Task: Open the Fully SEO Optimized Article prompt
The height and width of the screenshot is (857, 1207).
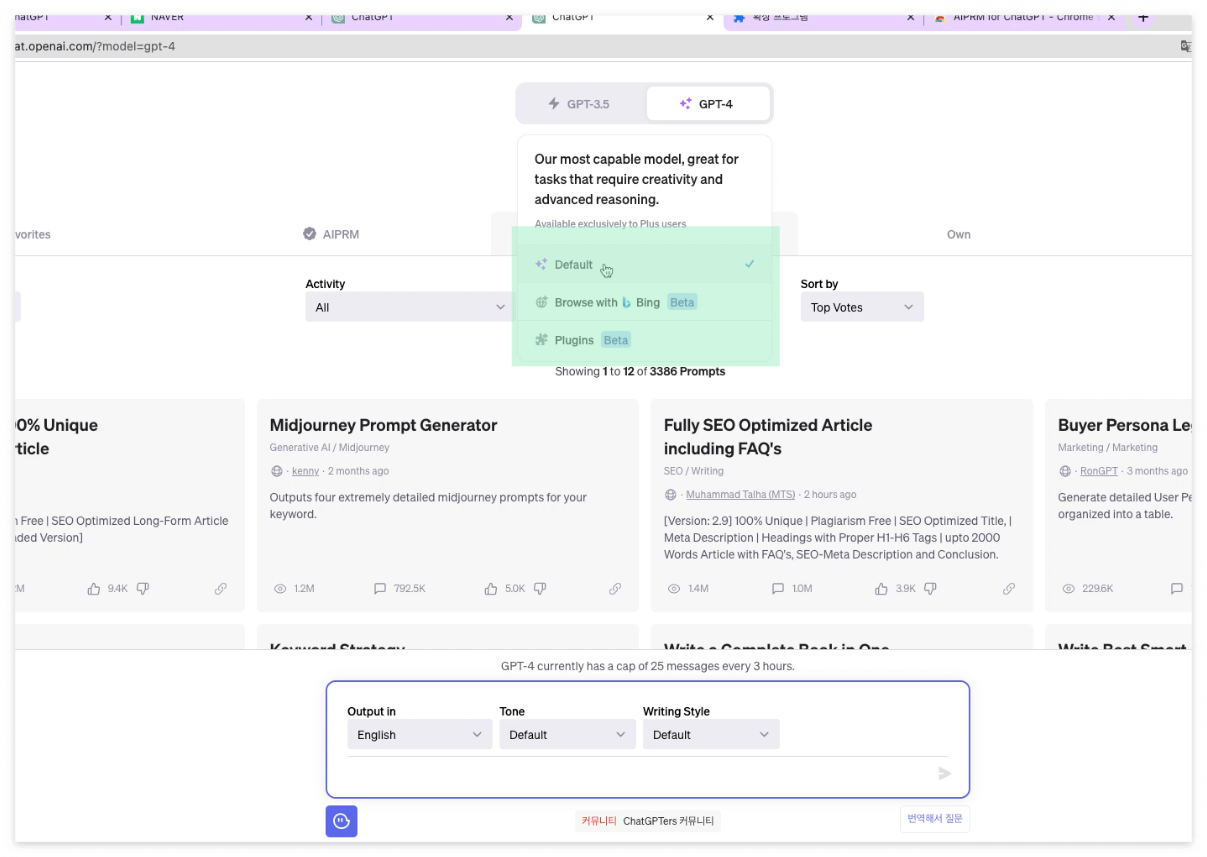Action: (x=768, y=437)
